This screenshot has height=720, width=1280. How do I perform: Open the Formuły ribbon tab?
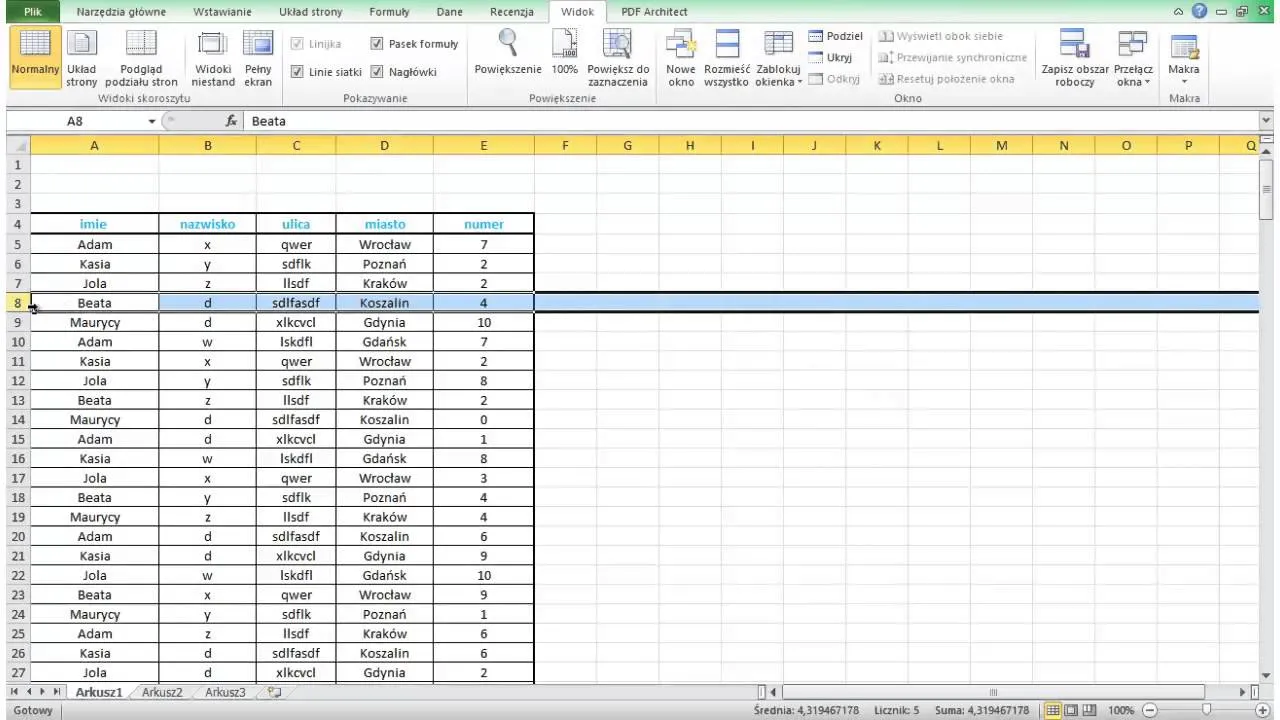(x=389, y=12)
